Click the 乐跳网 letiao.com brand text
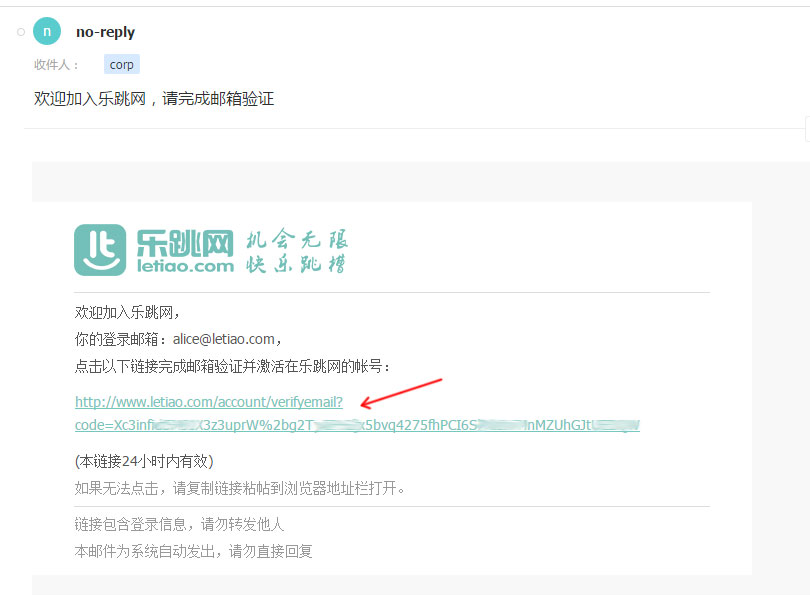The image size is (810, 597). pos(185,251)
